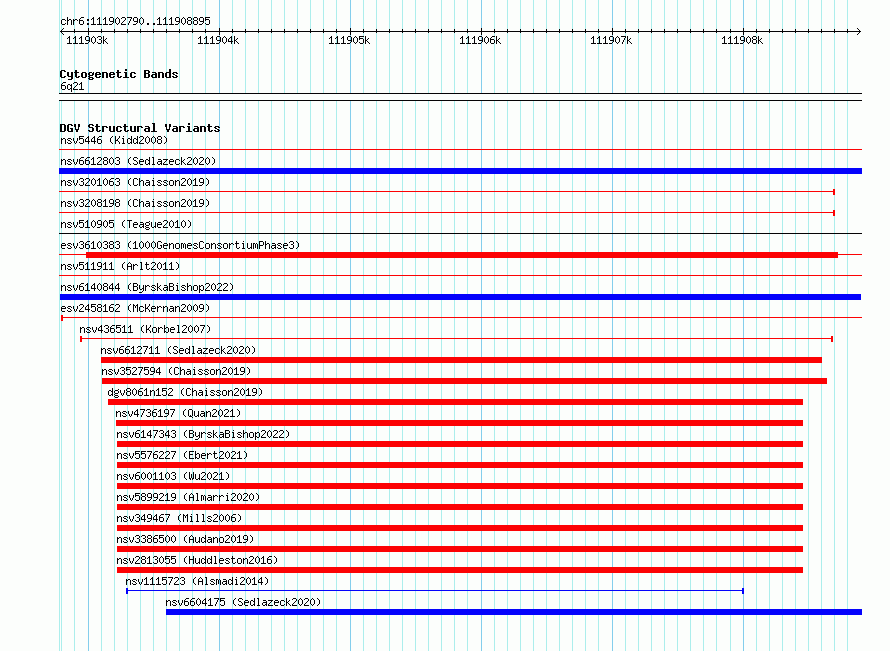The image size is (890, 651).
Task: Click the red bar under nsv349467
Action: pos(460,528)
